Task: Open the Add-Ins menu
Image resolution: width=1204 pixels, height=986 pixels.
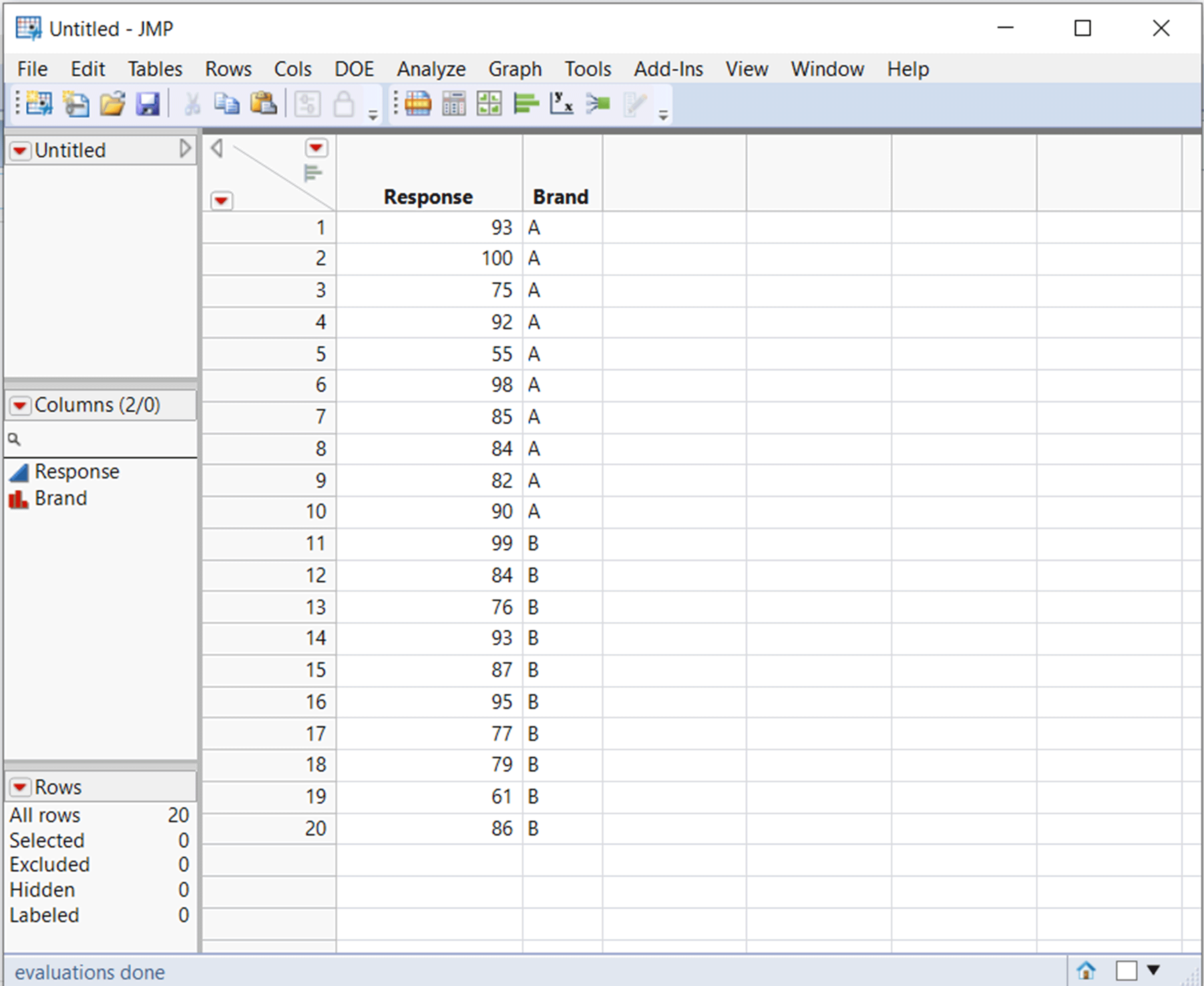Action: [669, 69]
